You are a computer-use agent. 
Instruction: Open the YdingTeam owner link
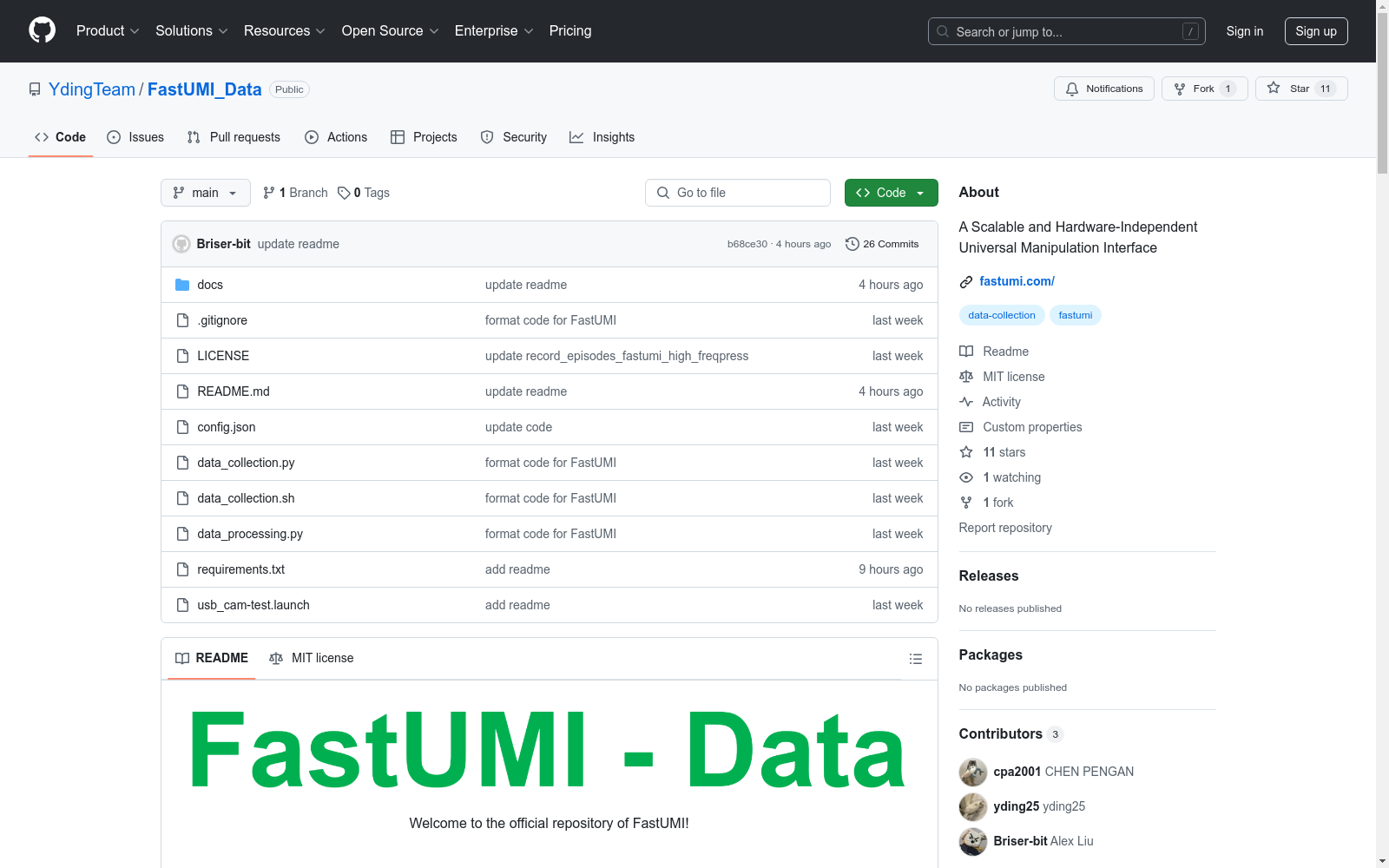[x=92, y=89]
